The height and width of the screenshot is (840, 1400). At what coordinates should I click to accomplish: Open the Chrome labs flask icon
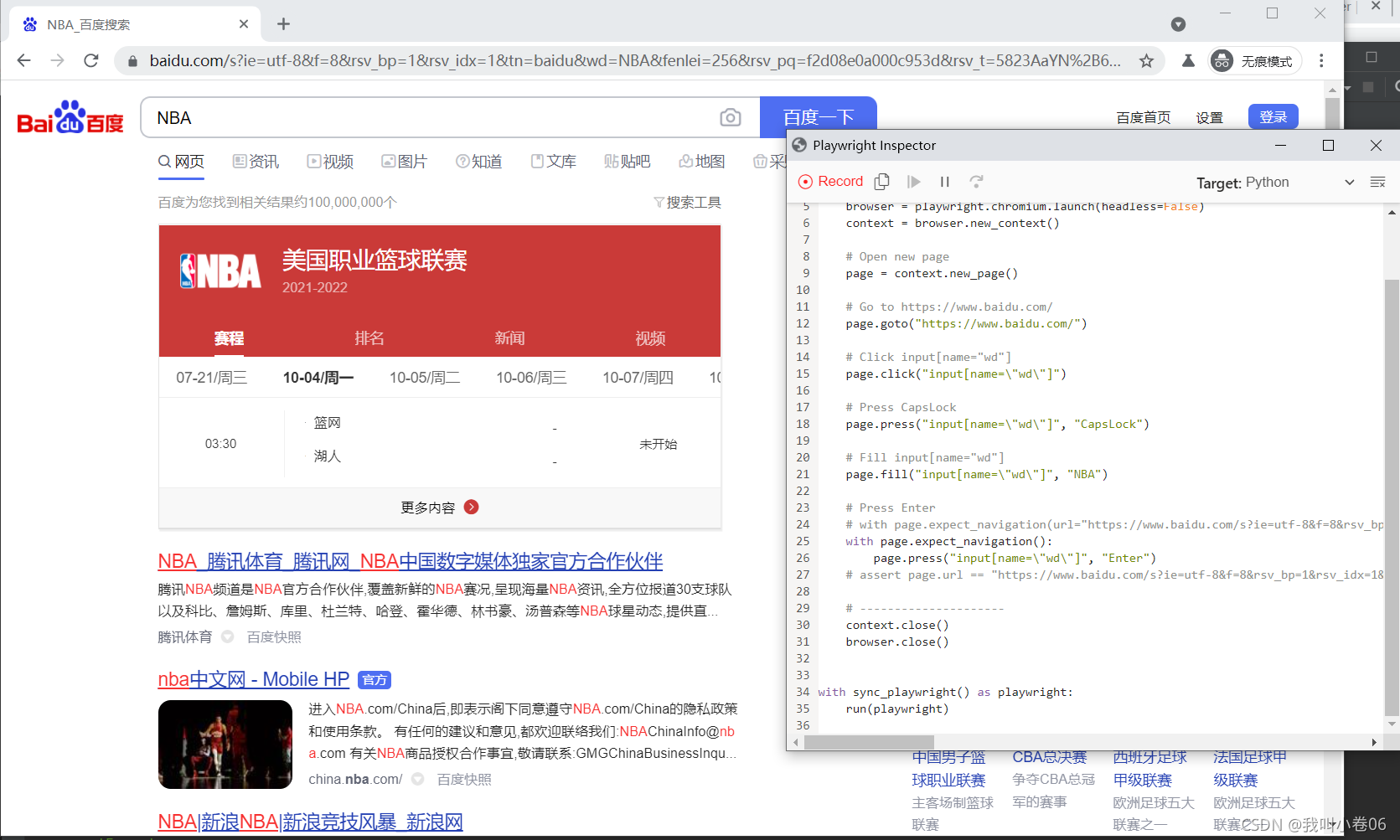pos(1188,60)
